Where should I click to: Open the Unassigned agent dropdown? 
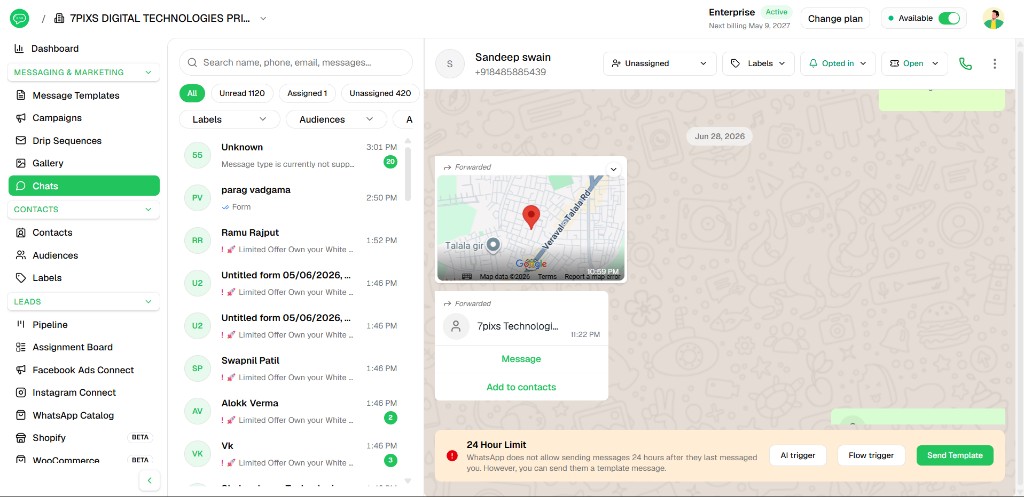(x=660, y=63)
